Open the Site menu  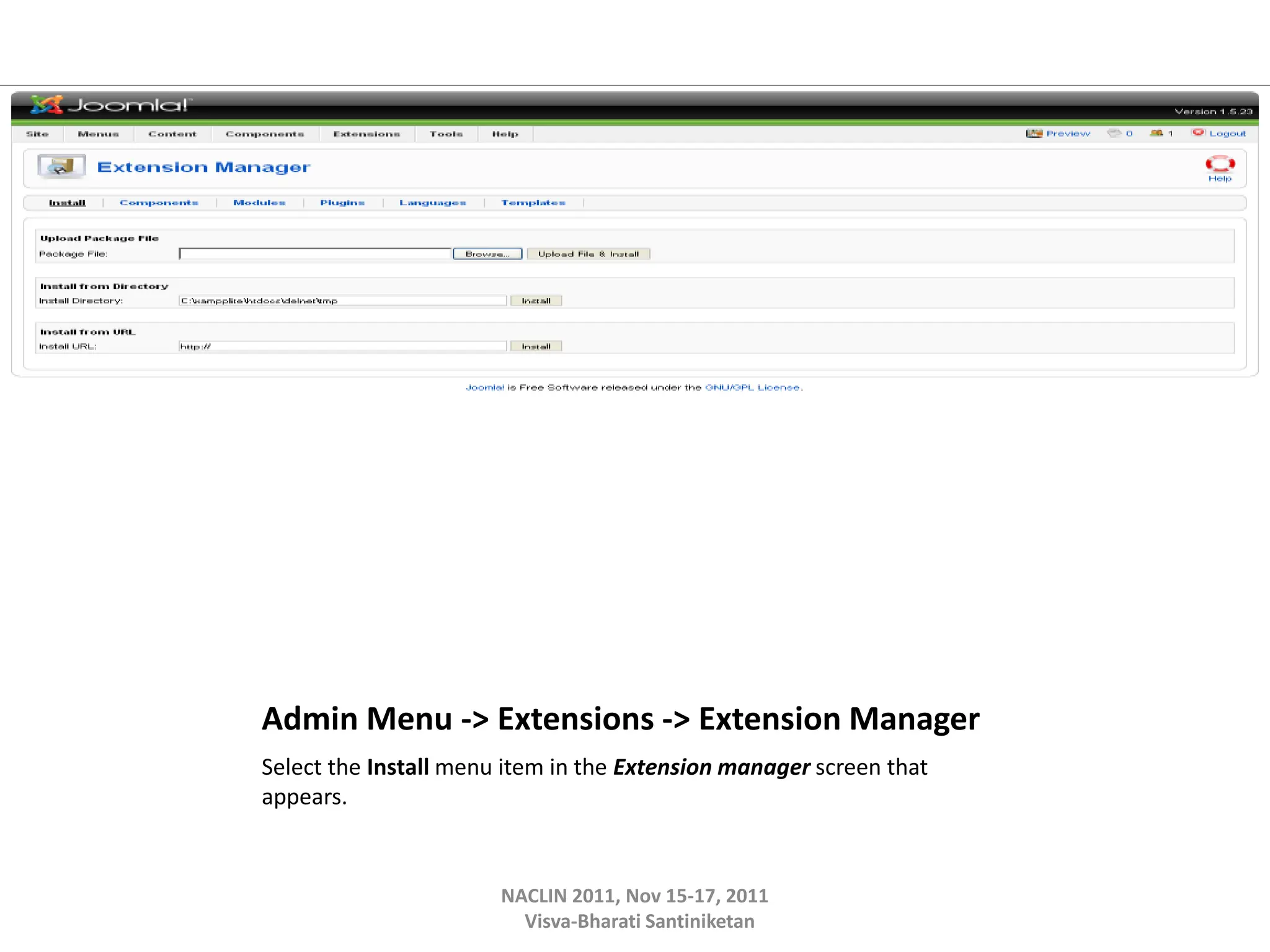(37, 134)
